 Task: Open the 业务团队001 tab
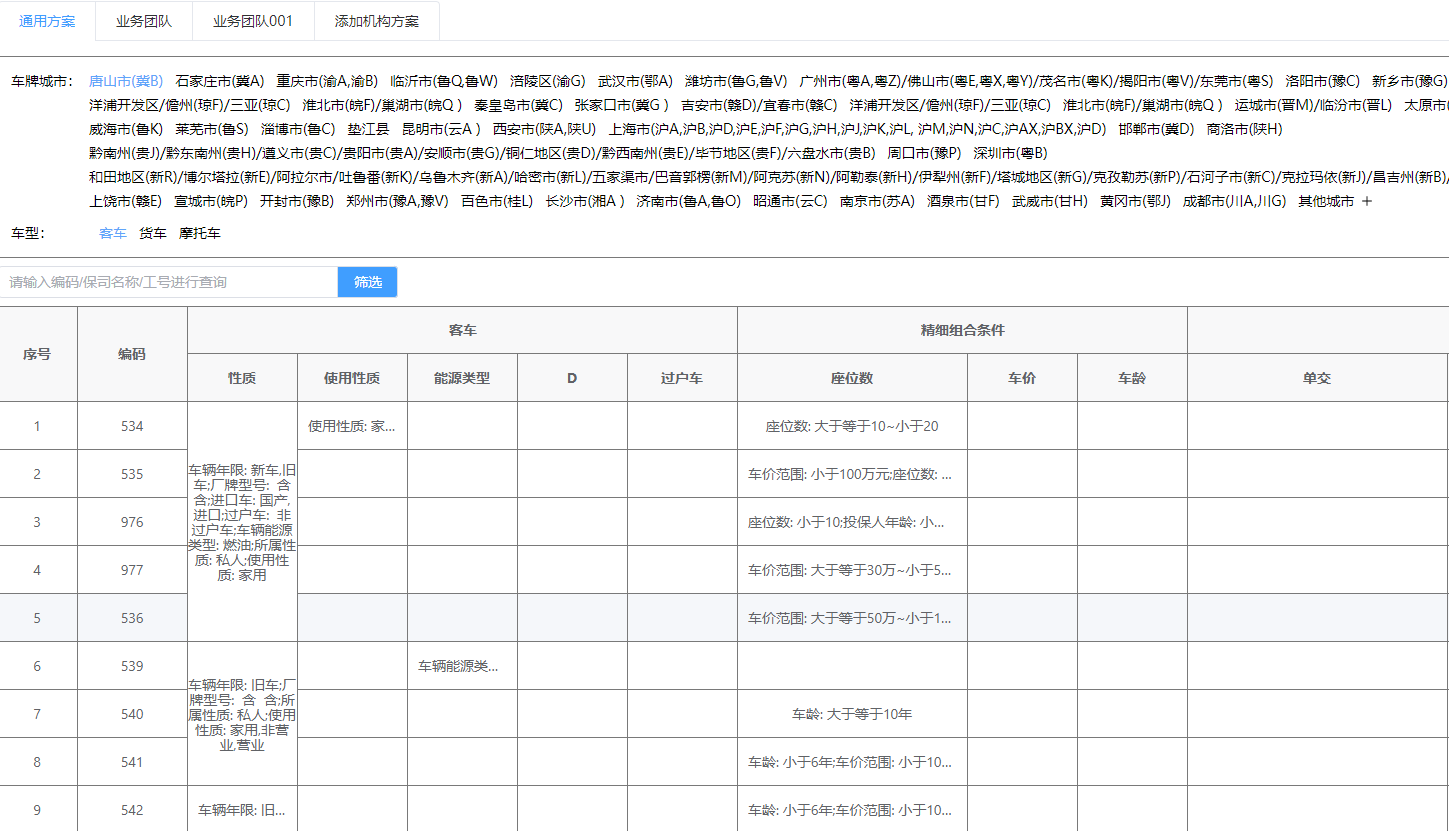(x=253, y=21)
